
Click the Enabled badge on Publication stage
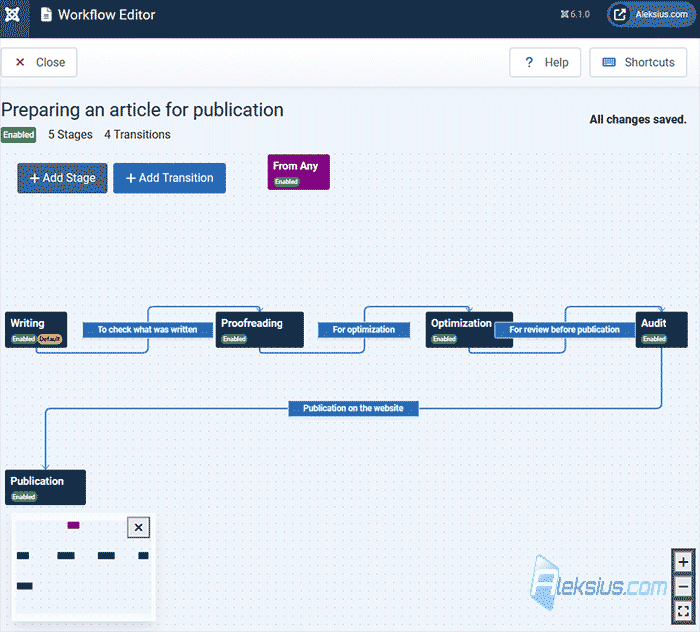[x=24, y=497]
